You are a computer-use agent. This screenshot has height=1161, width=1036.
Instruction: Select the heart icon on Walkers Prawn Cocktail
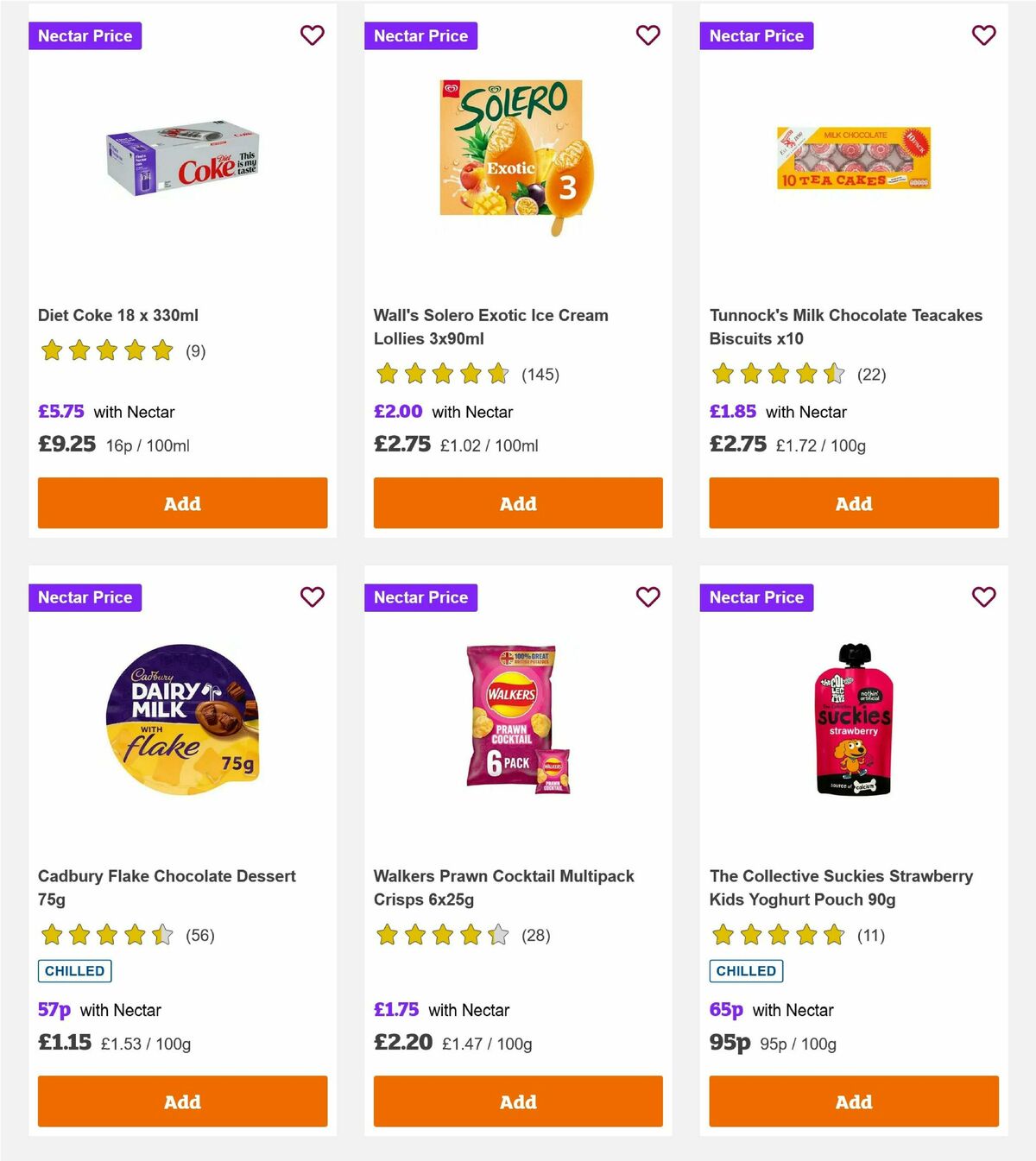pyautogui.click(x=647, y=596)
